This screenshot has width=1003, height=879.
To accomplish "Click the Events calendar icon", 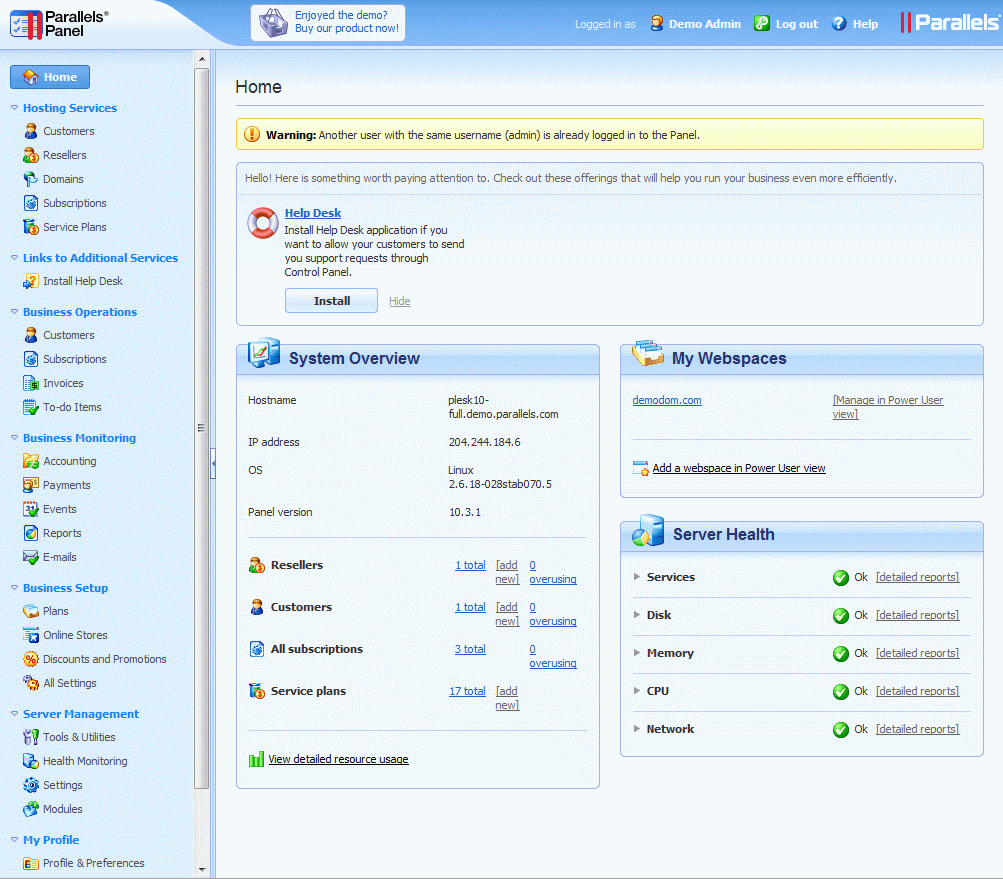I will point(31,509).
